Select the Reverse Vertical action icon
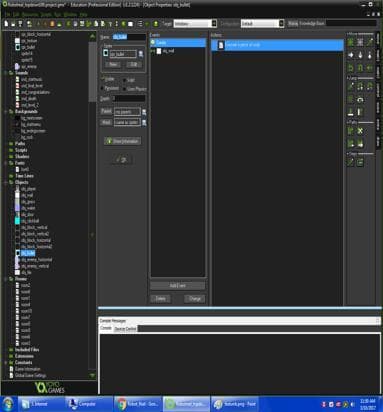This screenshot has height=412, width=383. [x=360, y=68]
